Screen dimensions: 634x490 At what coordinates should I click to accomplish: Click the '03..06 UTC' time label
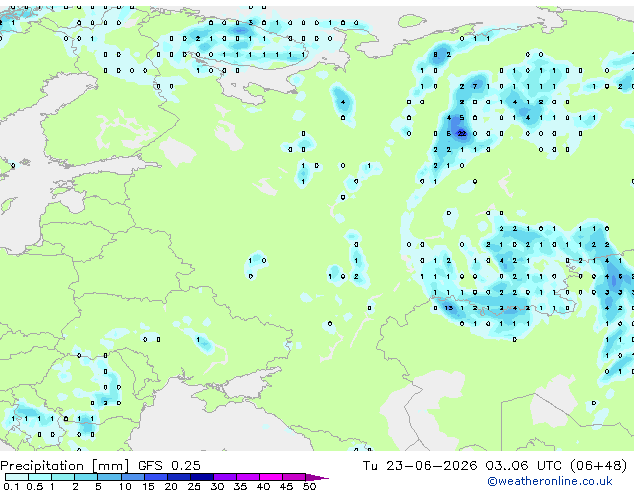(524, 465)
